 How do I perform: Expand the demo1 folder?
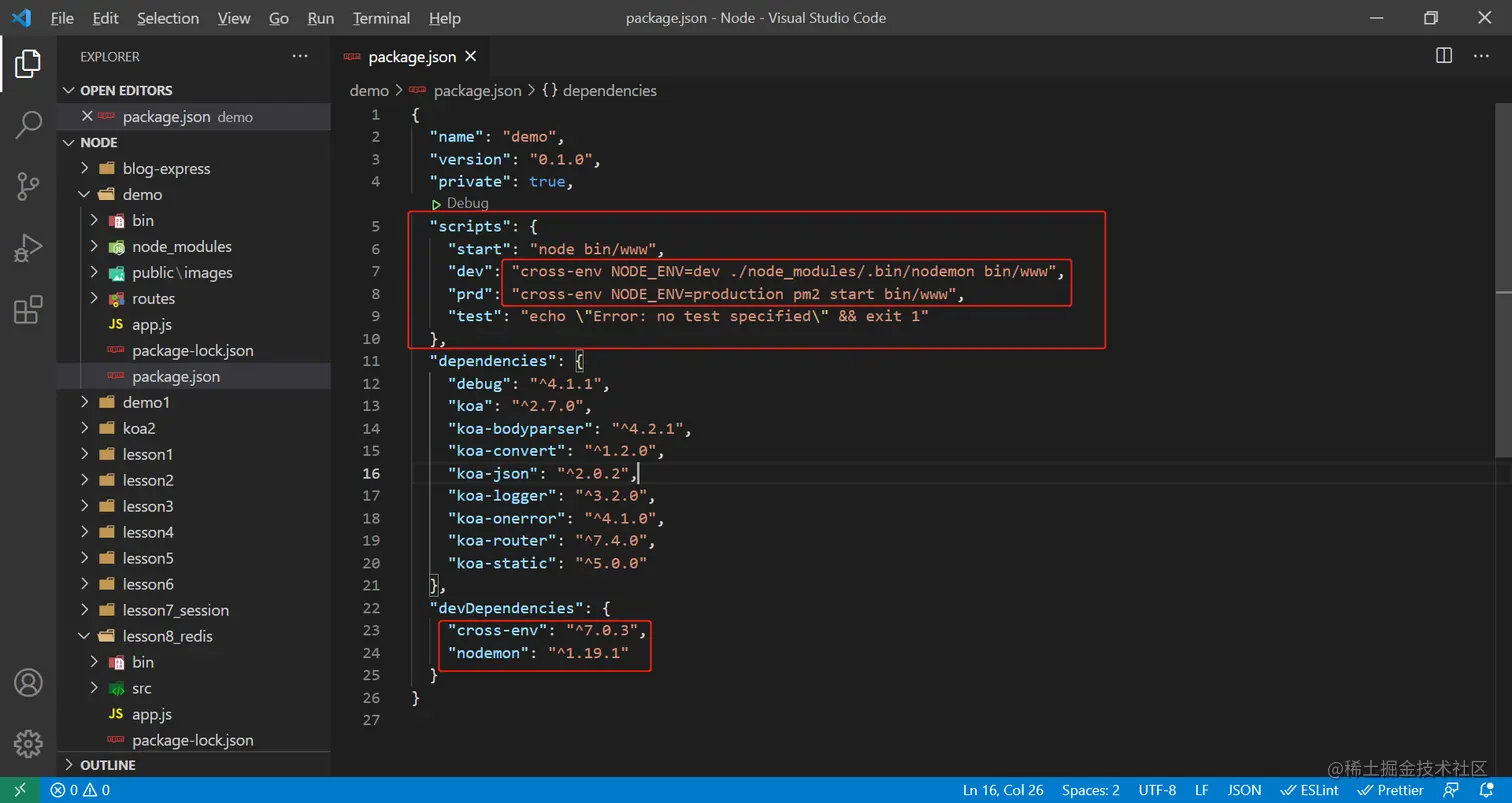click(193, 402)
